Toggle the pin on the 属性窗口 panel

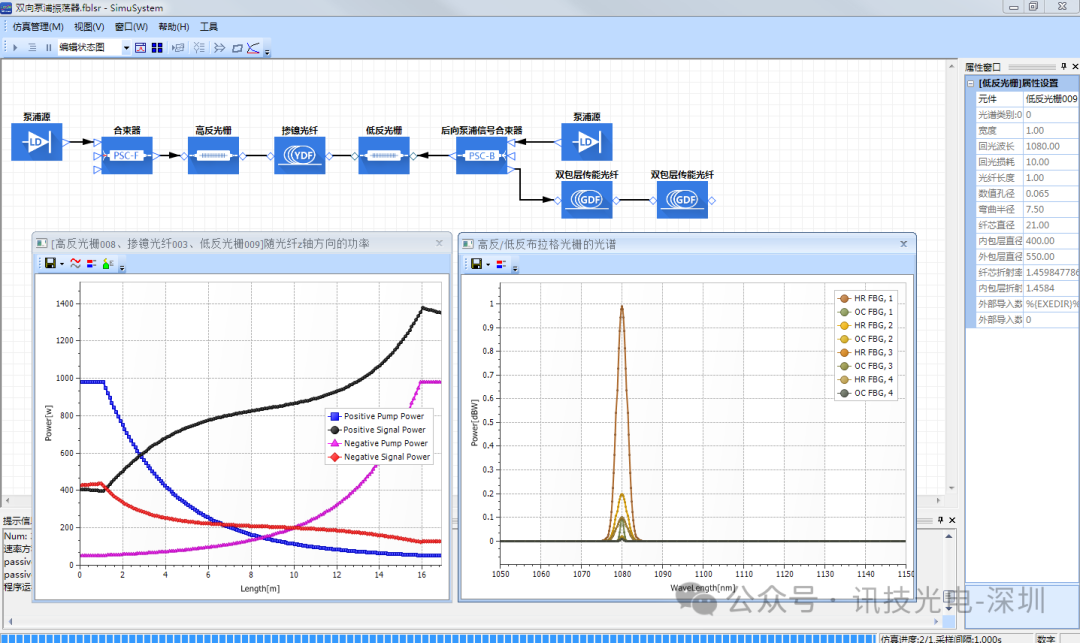(x=1063, y=67)
